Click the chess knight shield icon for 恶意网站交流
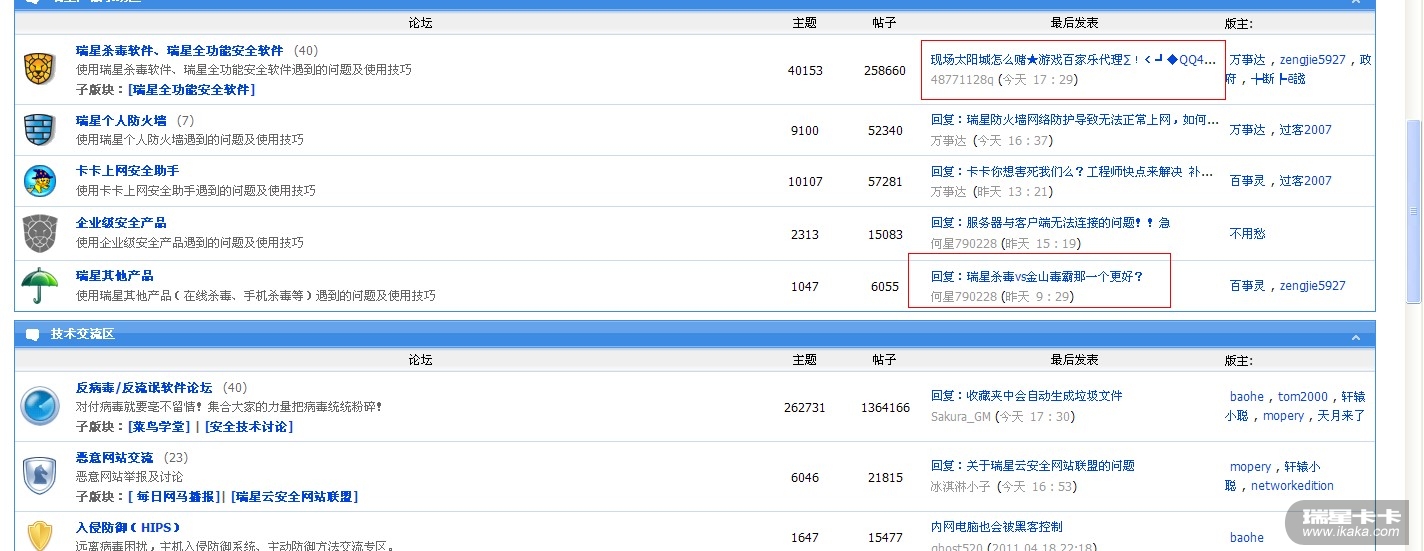1424x551 pixels. click(39, 476)
